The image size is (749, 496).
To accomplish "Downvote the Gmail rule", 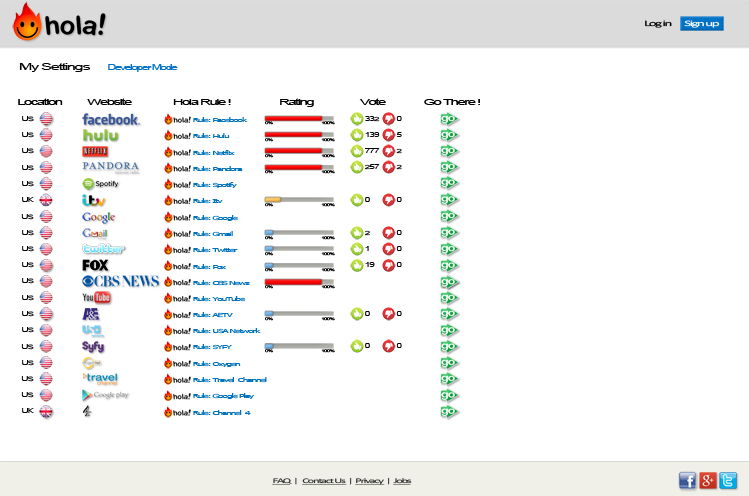I will 388,233.
